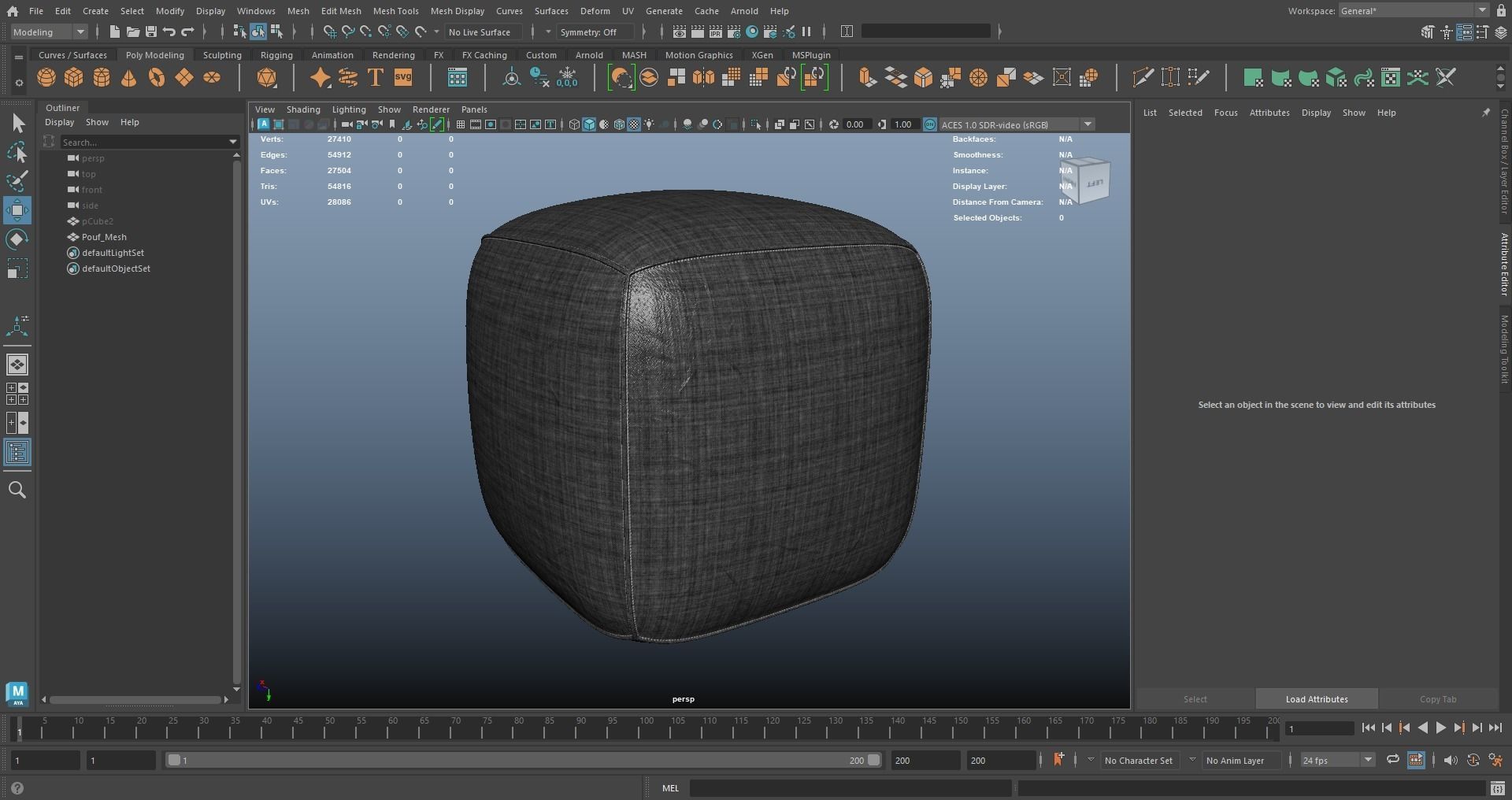Create a polygon cone from the shelf
1512x800 pixels.
[129, 77]
